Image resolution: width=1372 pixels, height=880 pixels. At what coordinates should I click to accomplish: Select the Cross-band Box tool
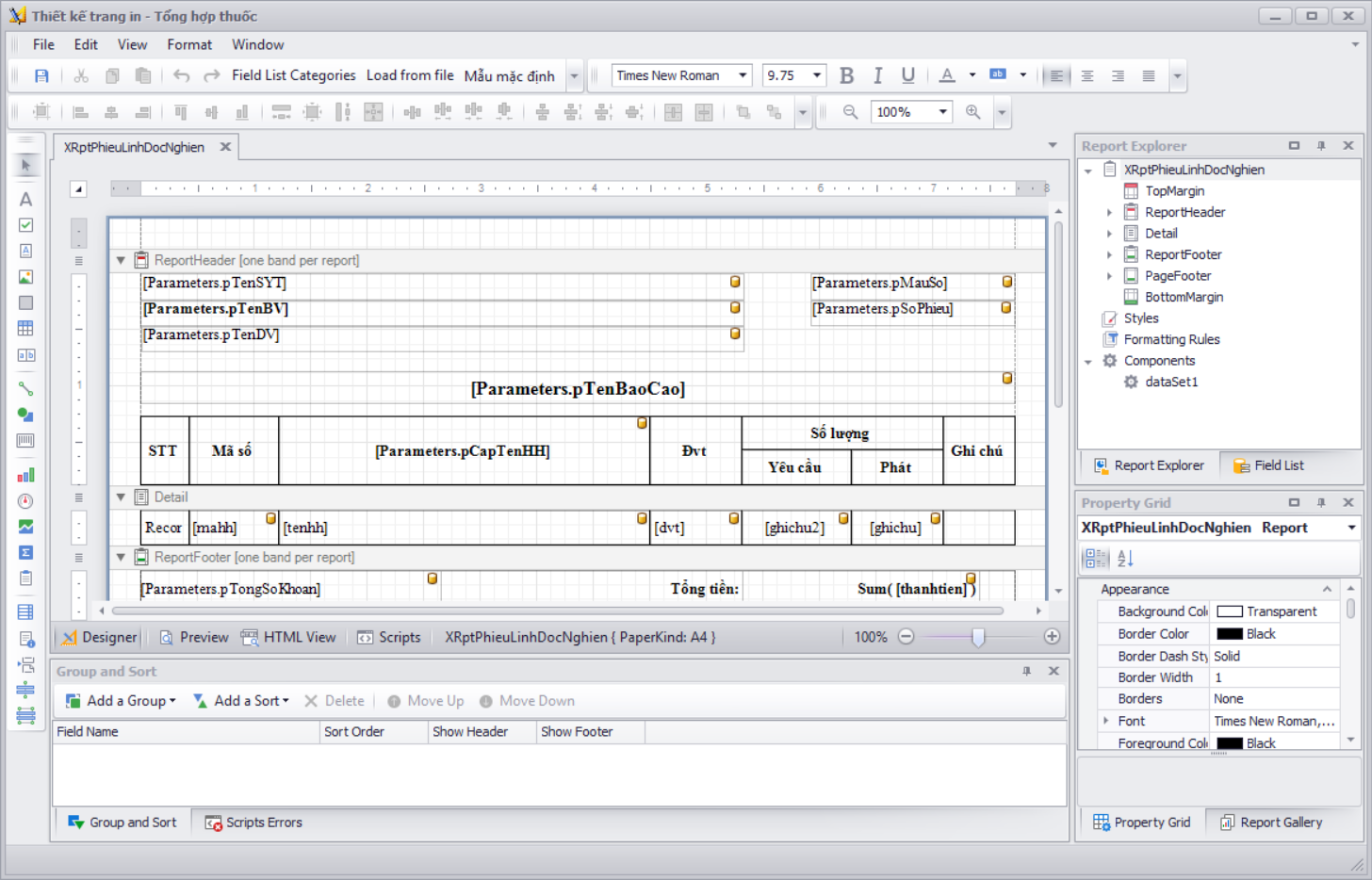[25, 716]
